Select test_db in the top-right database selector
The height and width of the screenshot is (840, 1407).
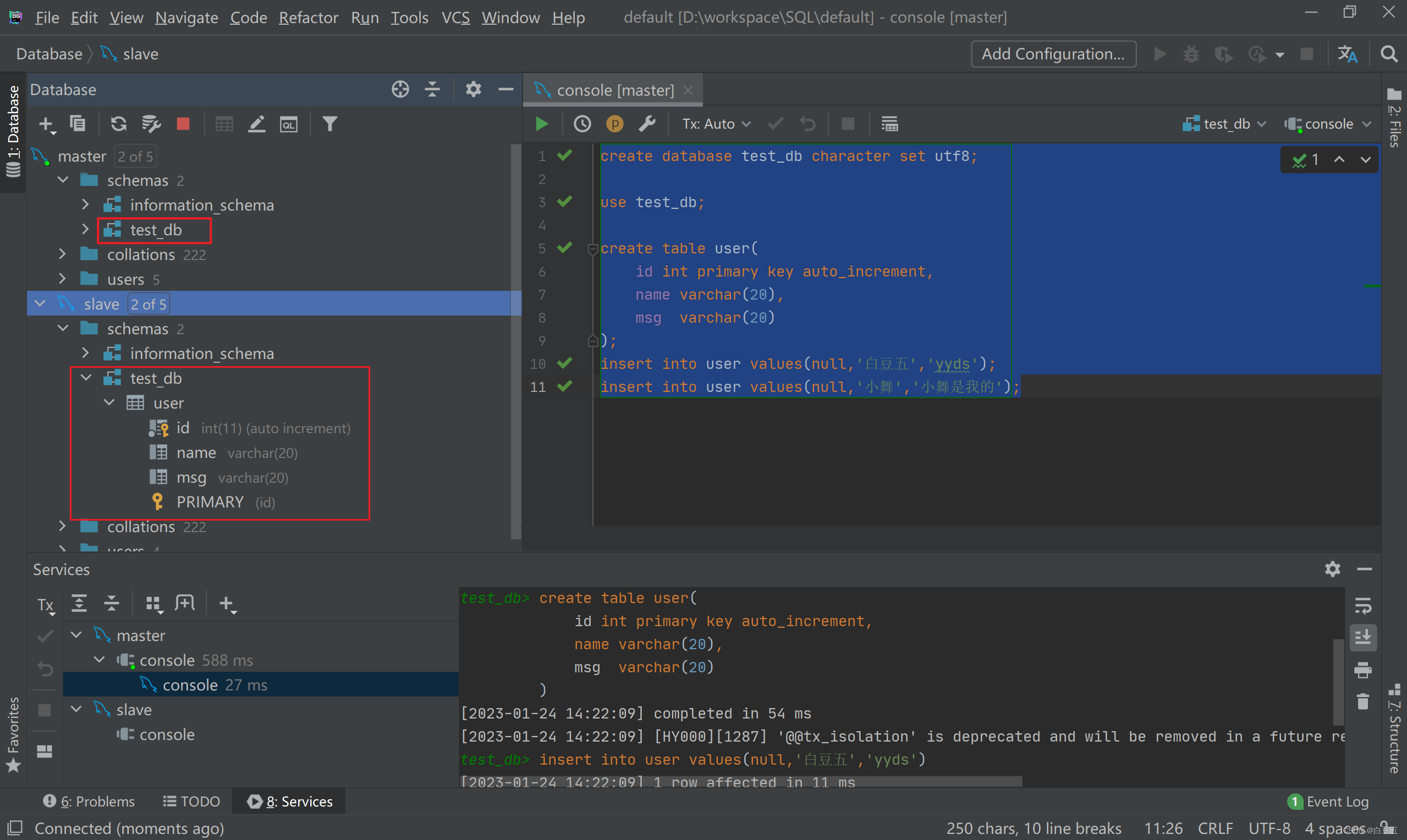[x=1223, y=123]
